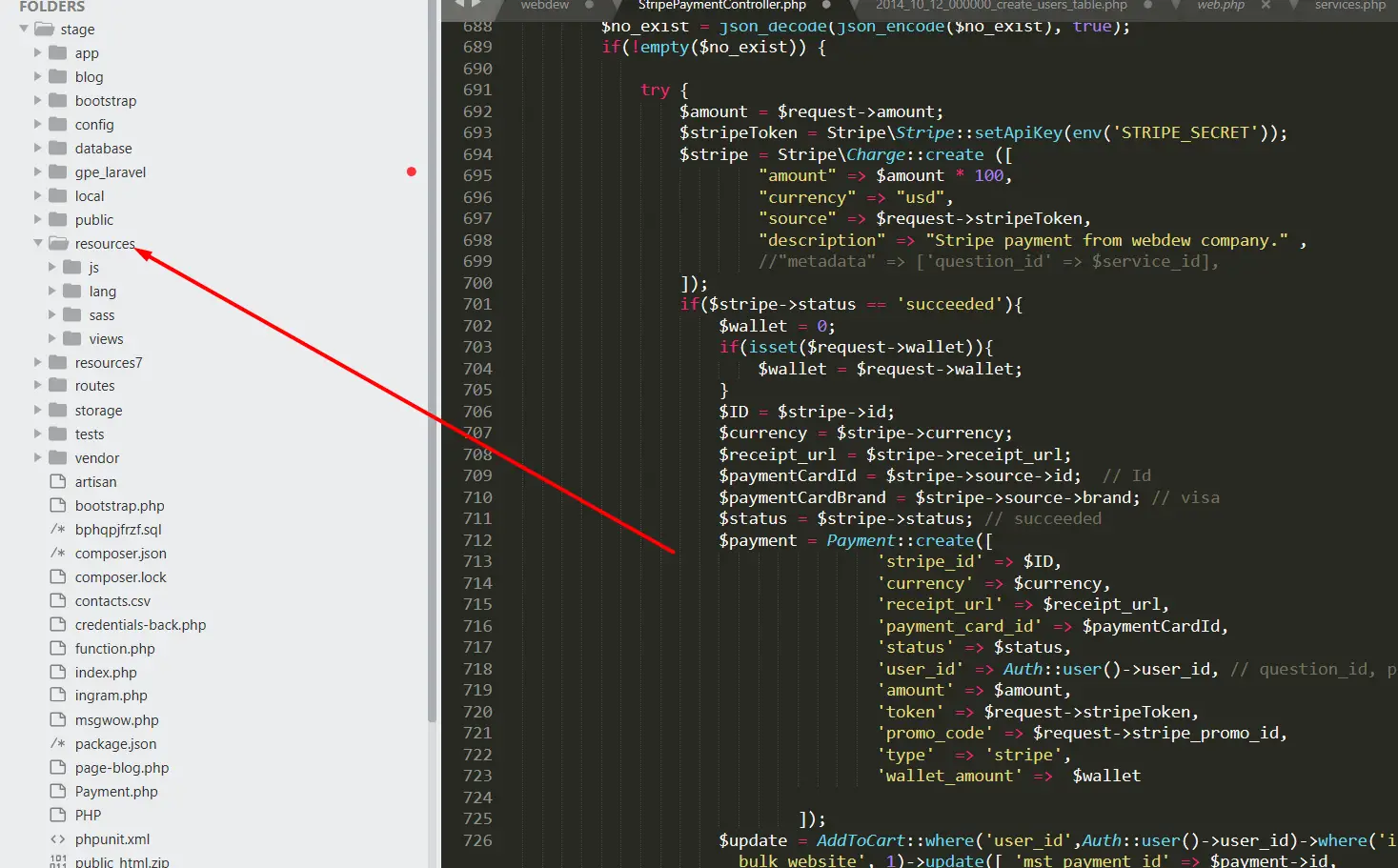This screenshot has width=1398, height=868.
Task: Switch to the create_users_table.php tab
Action: [x=1002, y=5]
